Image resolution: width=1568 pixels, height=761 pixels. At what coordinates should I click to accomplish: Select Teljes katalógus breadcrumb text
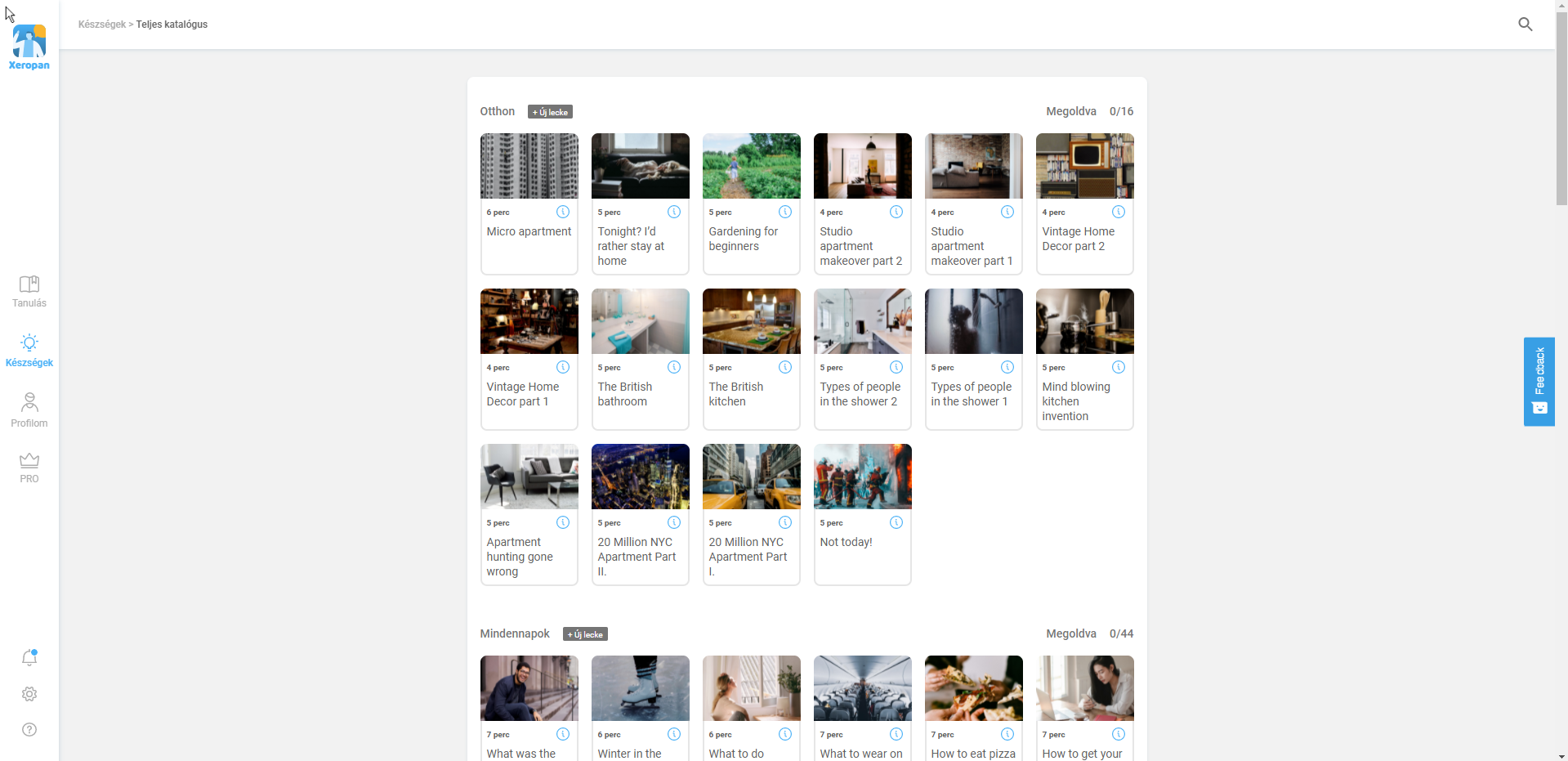pyautogui.click(x=172, y=25)
